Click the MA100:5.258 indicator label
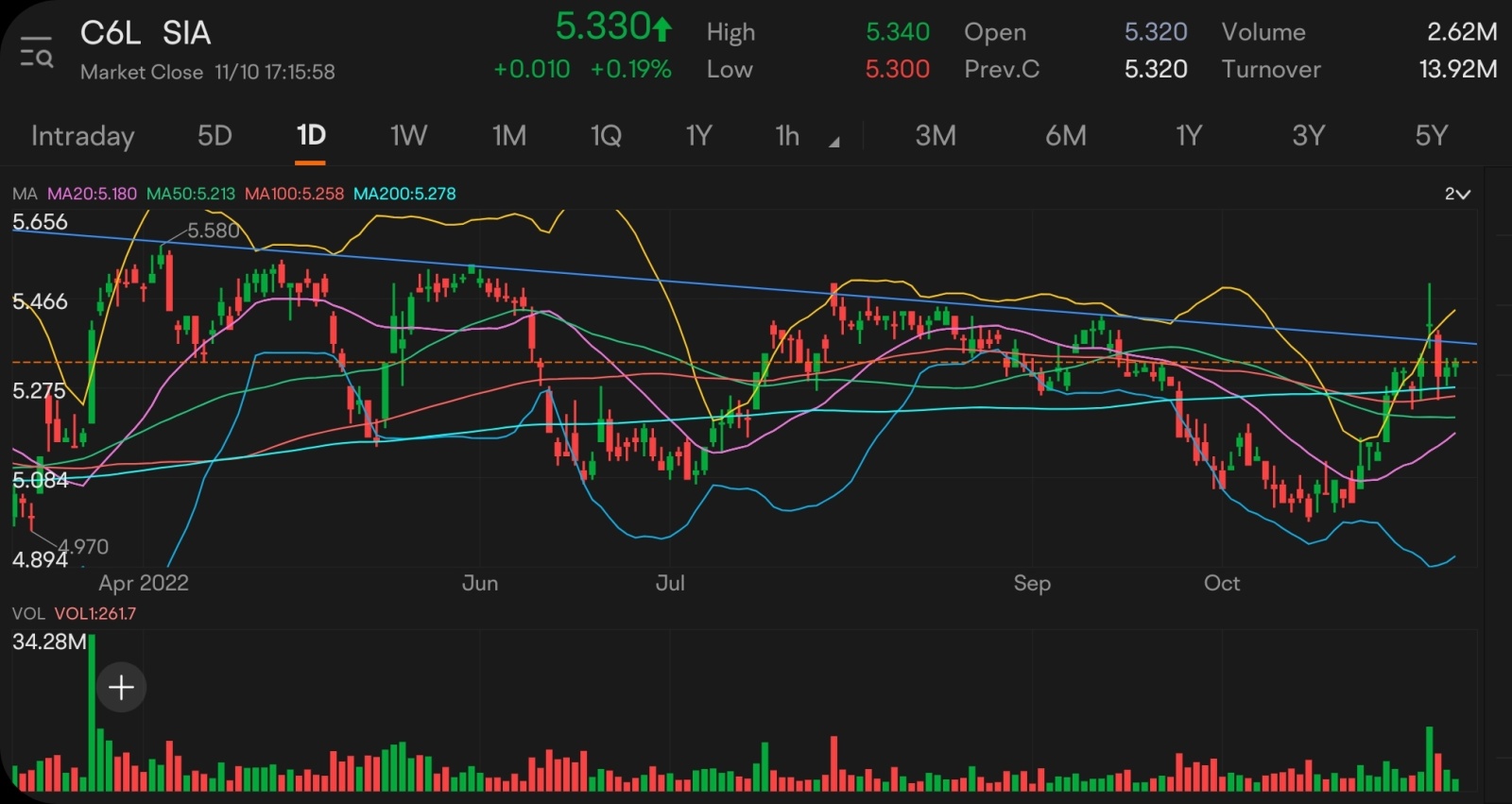 [294, 194]
